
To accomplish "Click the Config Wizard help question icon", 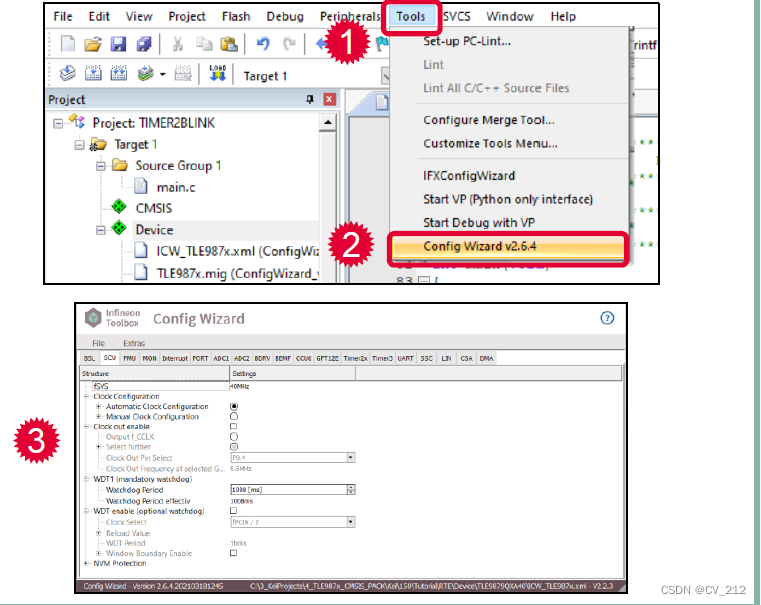I will click(x=607, y=318).
